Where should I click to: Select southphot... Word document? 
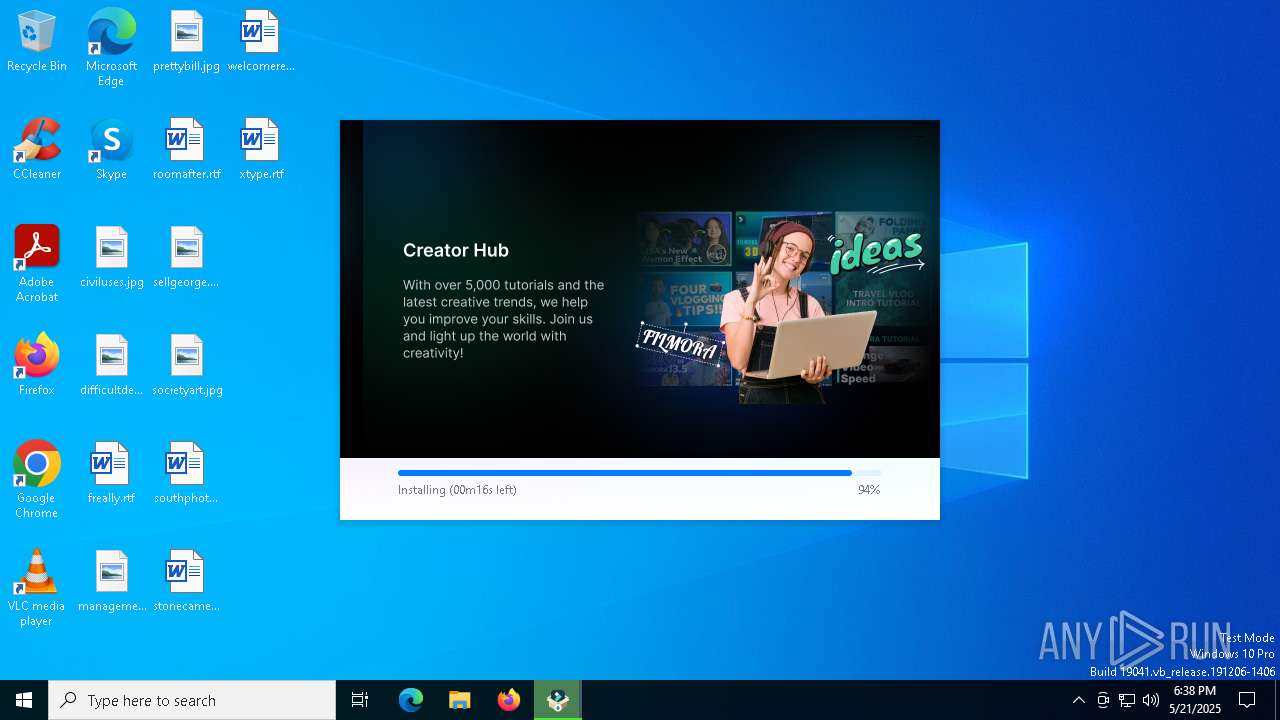tap(186, 474)
